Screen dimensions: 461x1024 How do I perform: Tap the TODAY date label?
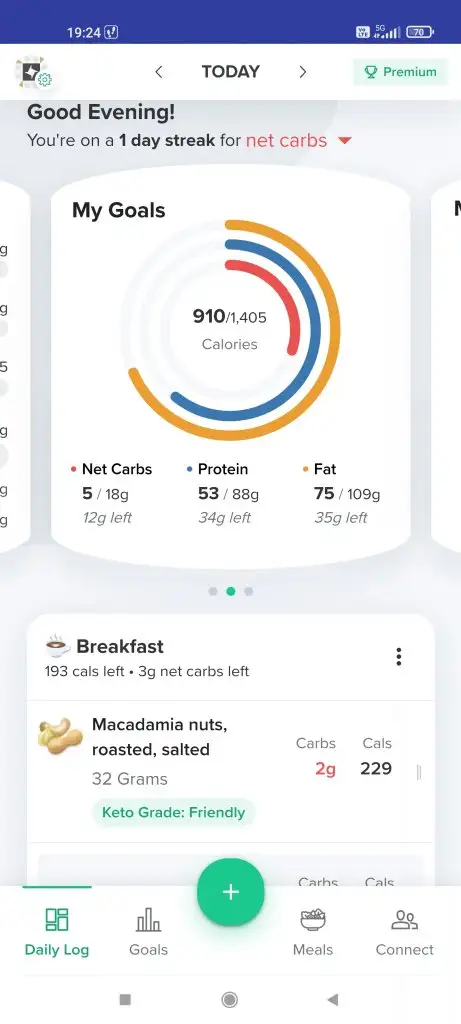(230, 72)
